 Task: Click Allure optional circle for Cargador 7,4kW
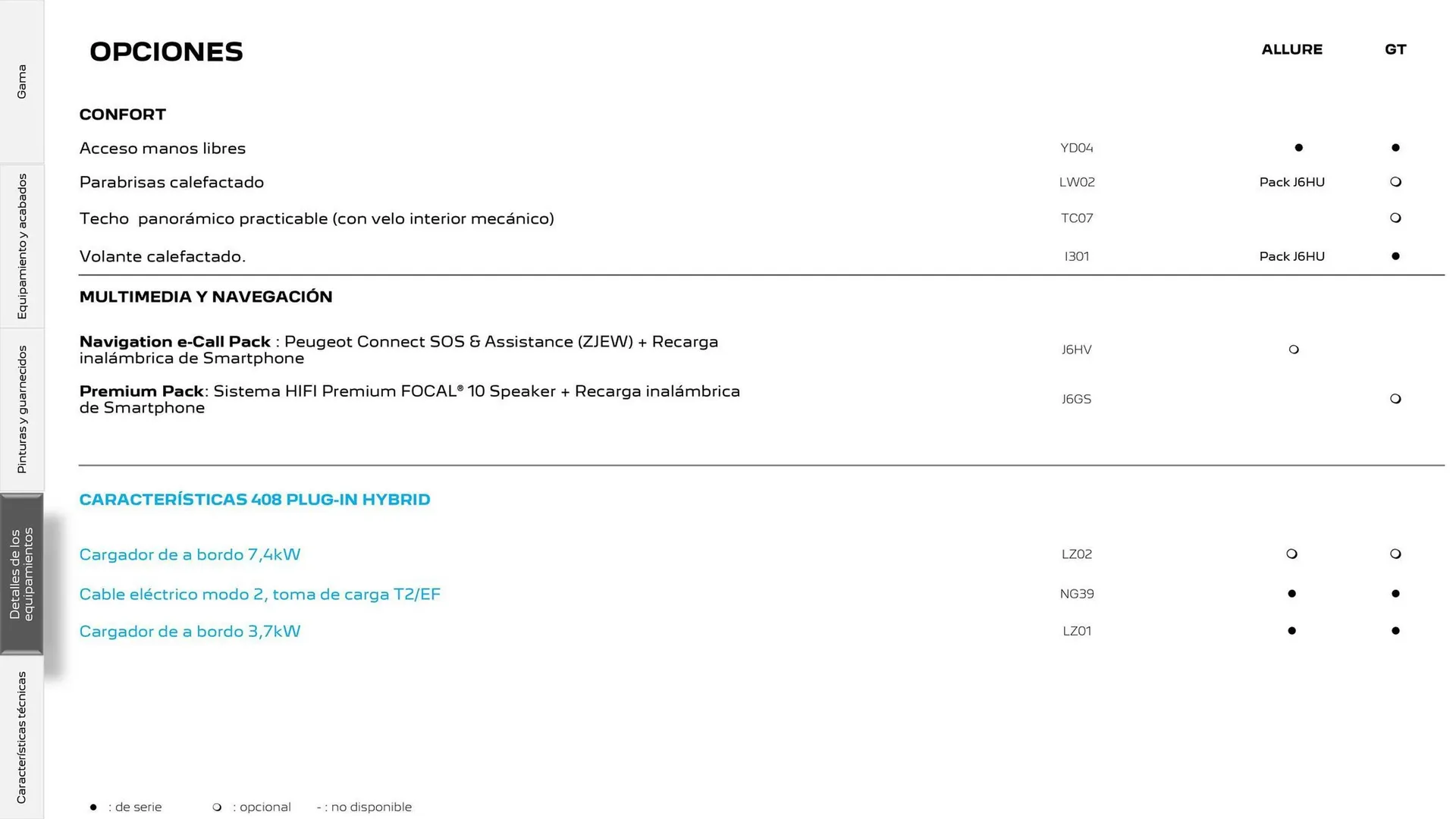click(1291, 554)
